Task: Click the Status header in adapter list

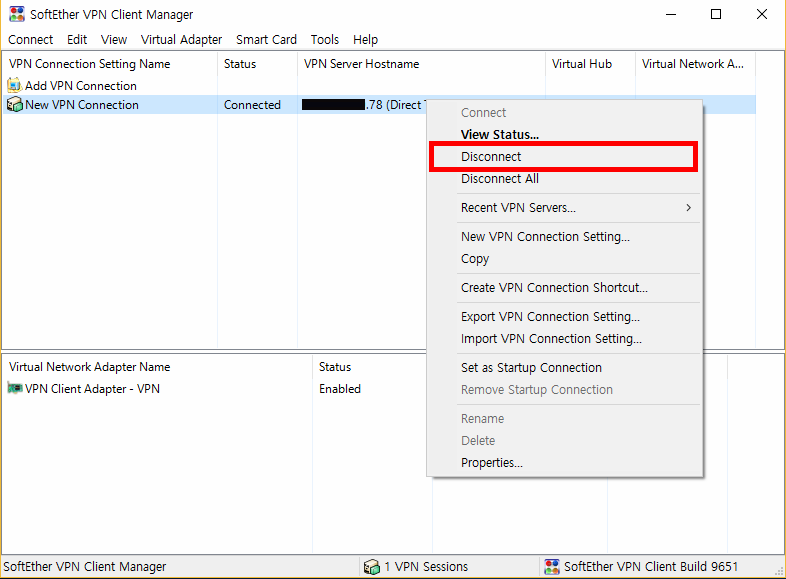Action: (372, 366)
